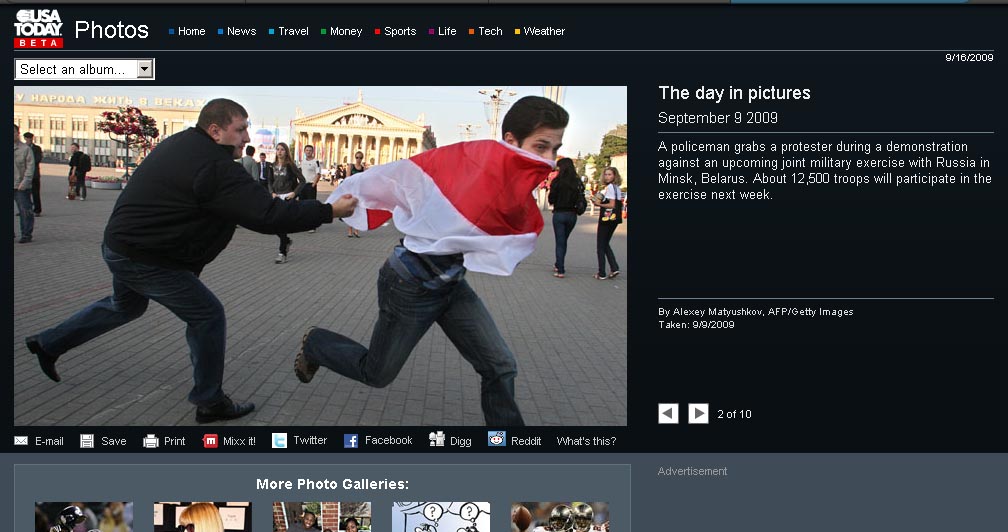Share using the Facebook icon

[351, 441]
